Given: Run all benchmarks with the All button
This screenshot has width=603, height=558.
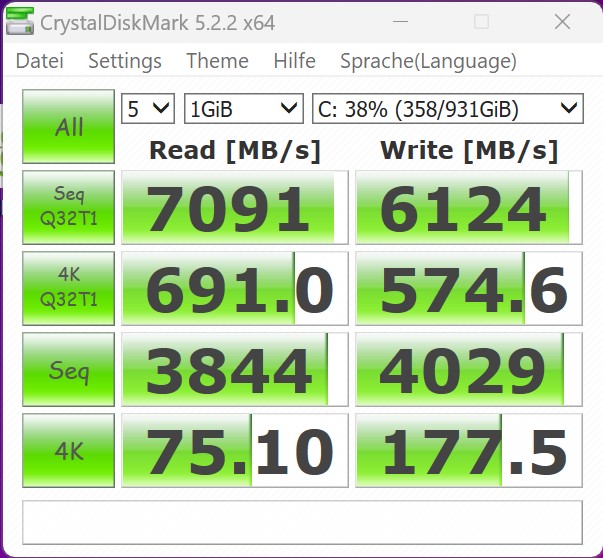Looking at the screenshot, I should click(x=68, y=127).
